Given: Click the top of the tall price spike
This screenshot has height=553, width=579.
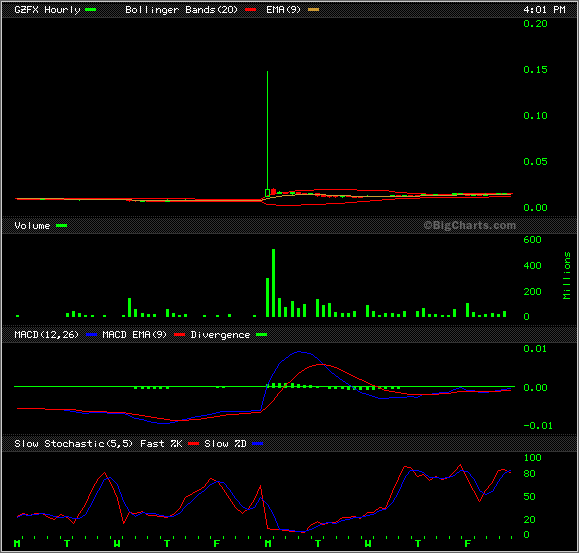Looking at the screenshot, I should (267, 72).
